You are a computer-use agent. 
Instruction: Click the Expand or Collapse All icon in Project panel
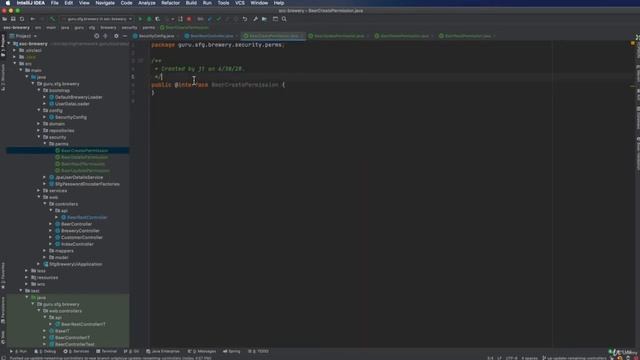pyautogui.click(x=106, y=36)
